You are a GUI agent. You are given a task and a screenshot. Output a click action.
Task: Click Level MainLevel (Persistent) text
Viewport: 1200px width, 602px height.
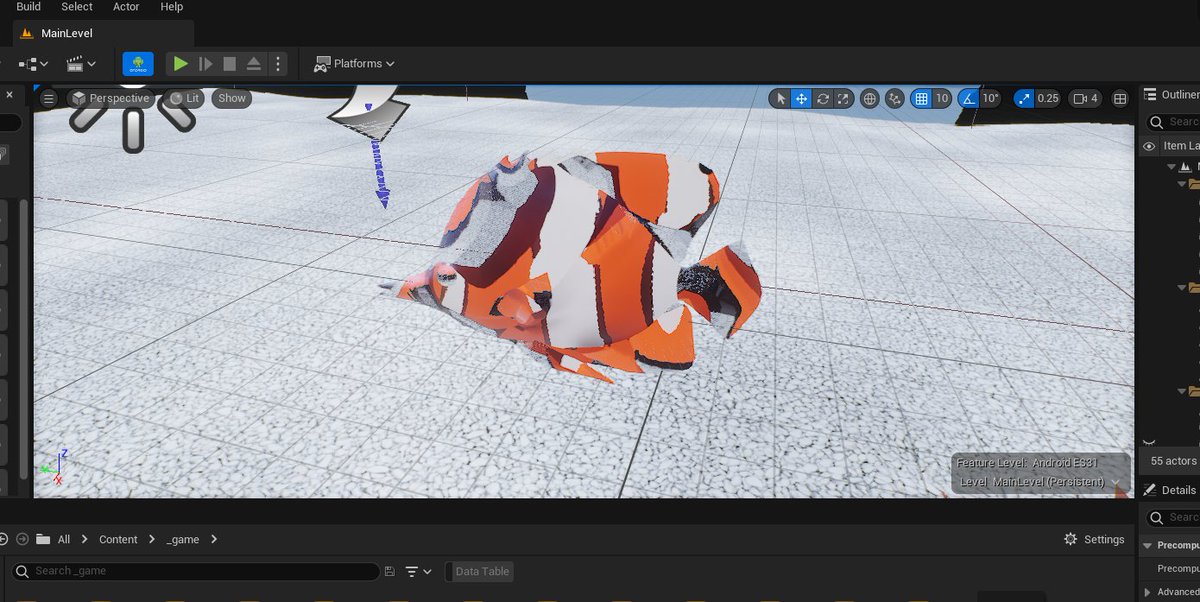point(1032,482)
